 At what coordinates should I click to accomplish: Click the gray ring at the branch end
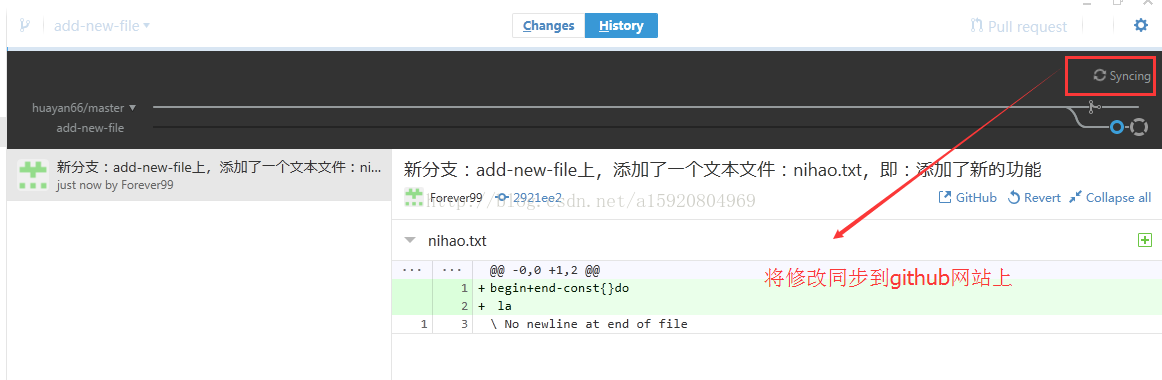click(1139, 127)
